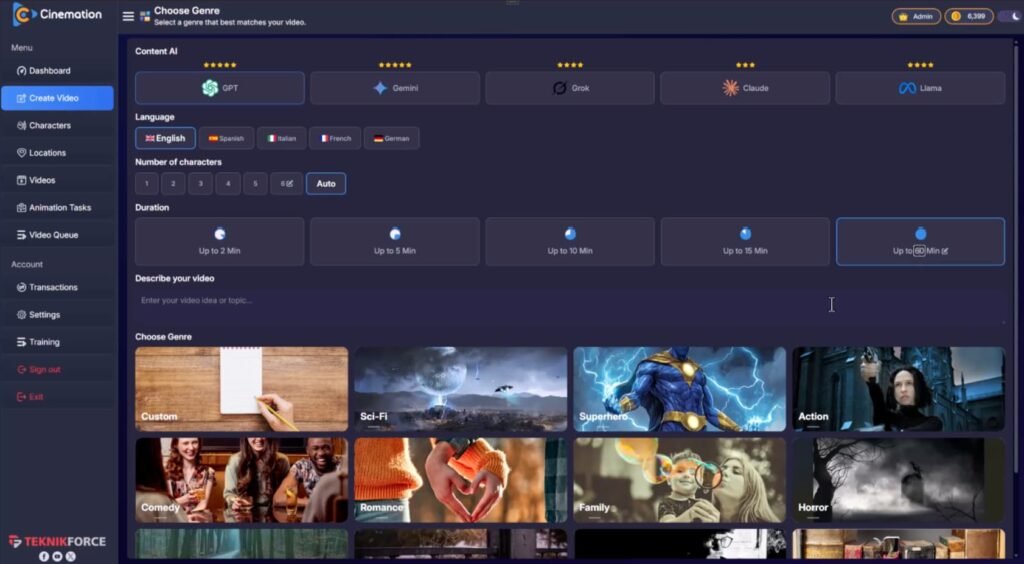Select Claude as Content AI
The image size is (1024, 564).
(745, 88)
